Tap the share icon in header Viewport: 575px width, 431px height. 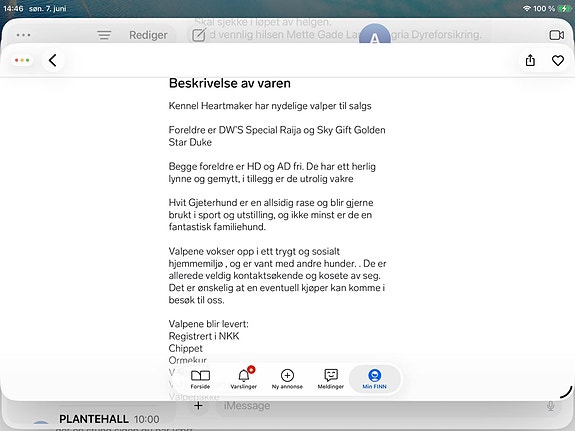click(530, 61)
